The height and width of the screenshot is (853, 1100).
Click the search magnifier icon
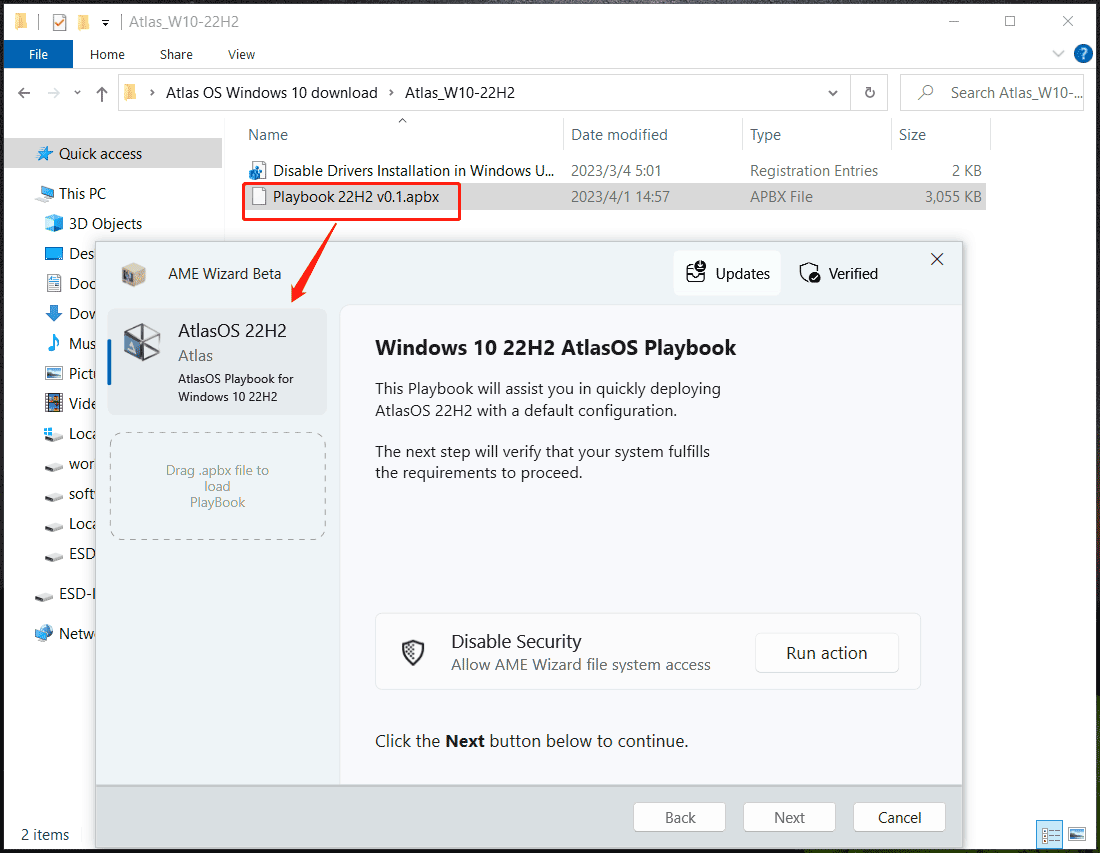(925, 92)
